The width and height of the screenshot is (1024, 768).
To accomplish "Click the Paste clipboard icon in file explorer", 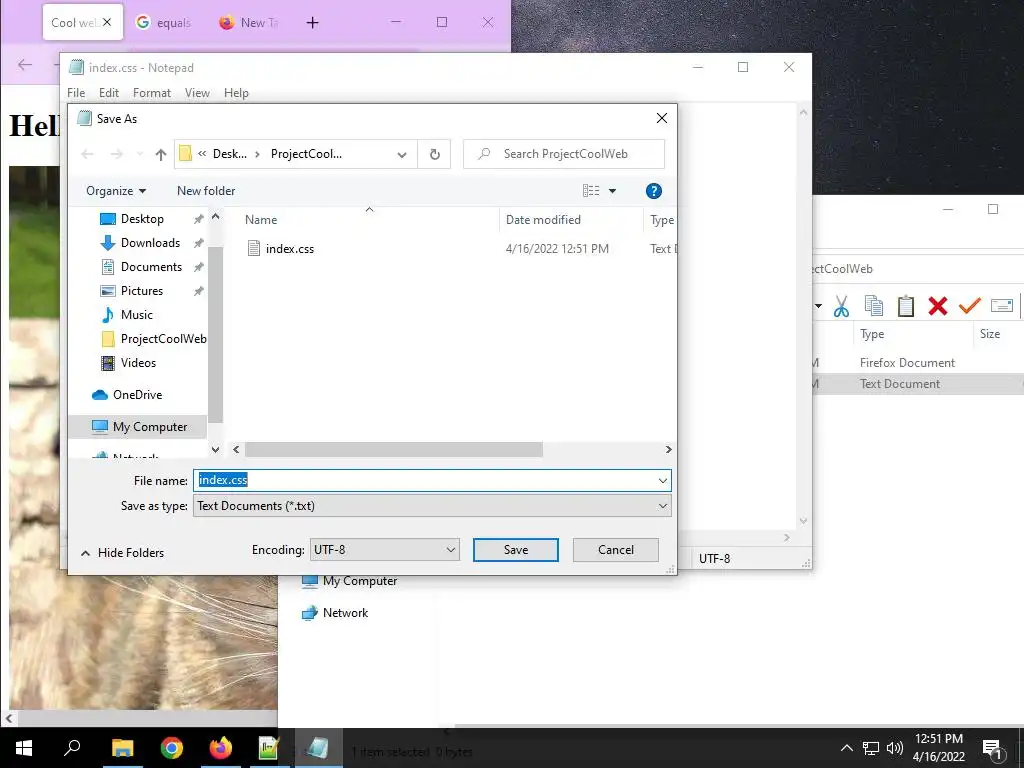I will [905, 306].
